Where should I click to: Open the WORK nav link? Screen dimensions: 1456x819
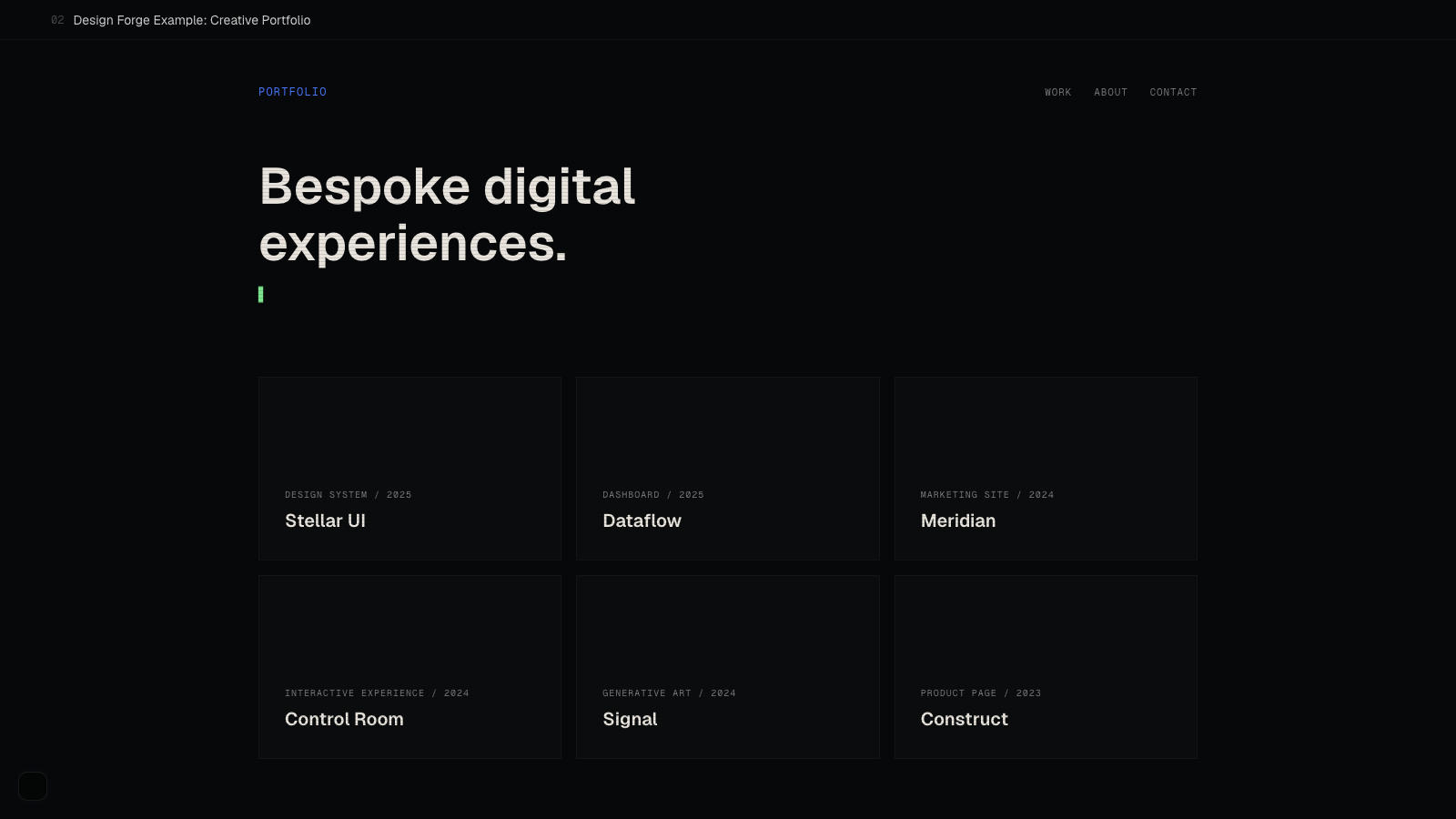pyautogui.click(x=1057, y=93)
